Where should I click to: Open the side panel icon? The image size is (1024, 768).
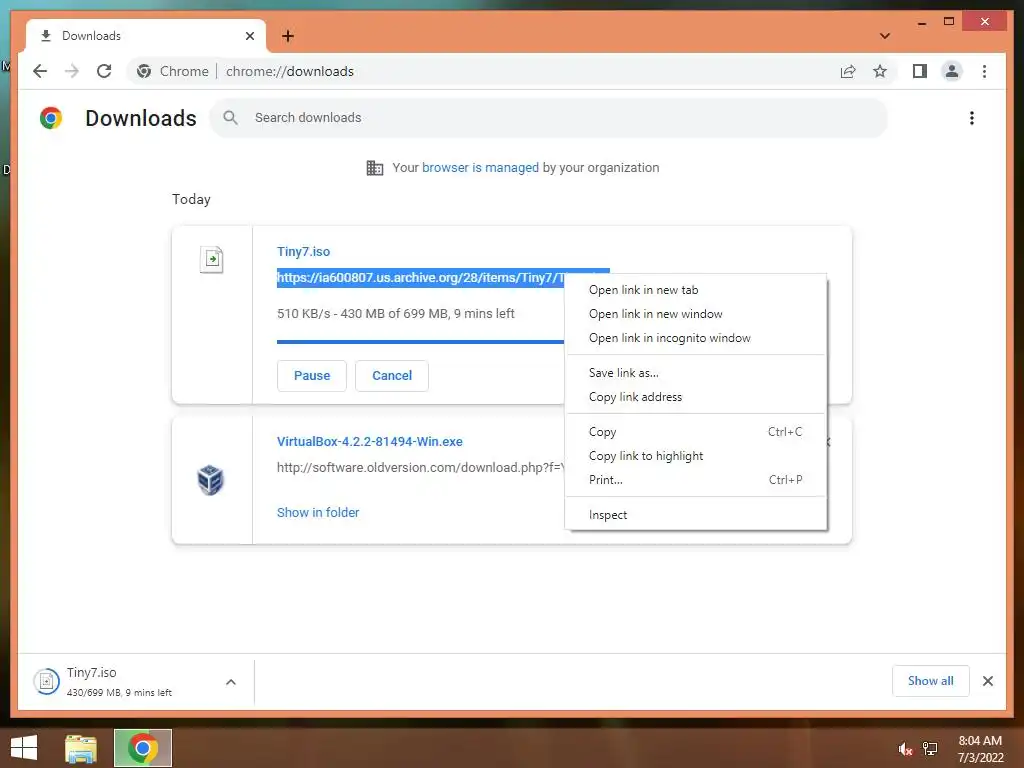point(920,71)
